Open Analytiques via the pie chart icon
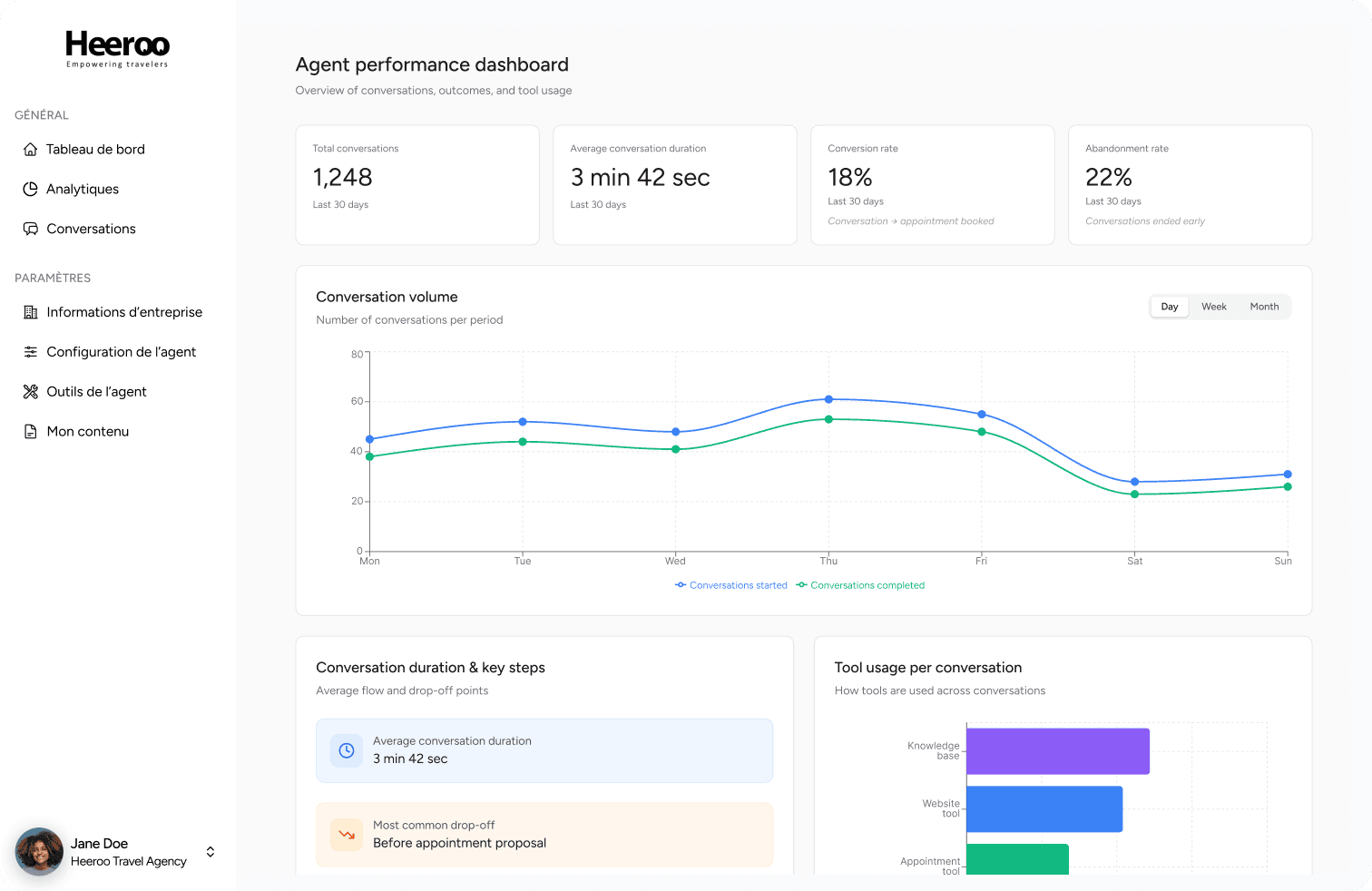 [x=31, y=189]
